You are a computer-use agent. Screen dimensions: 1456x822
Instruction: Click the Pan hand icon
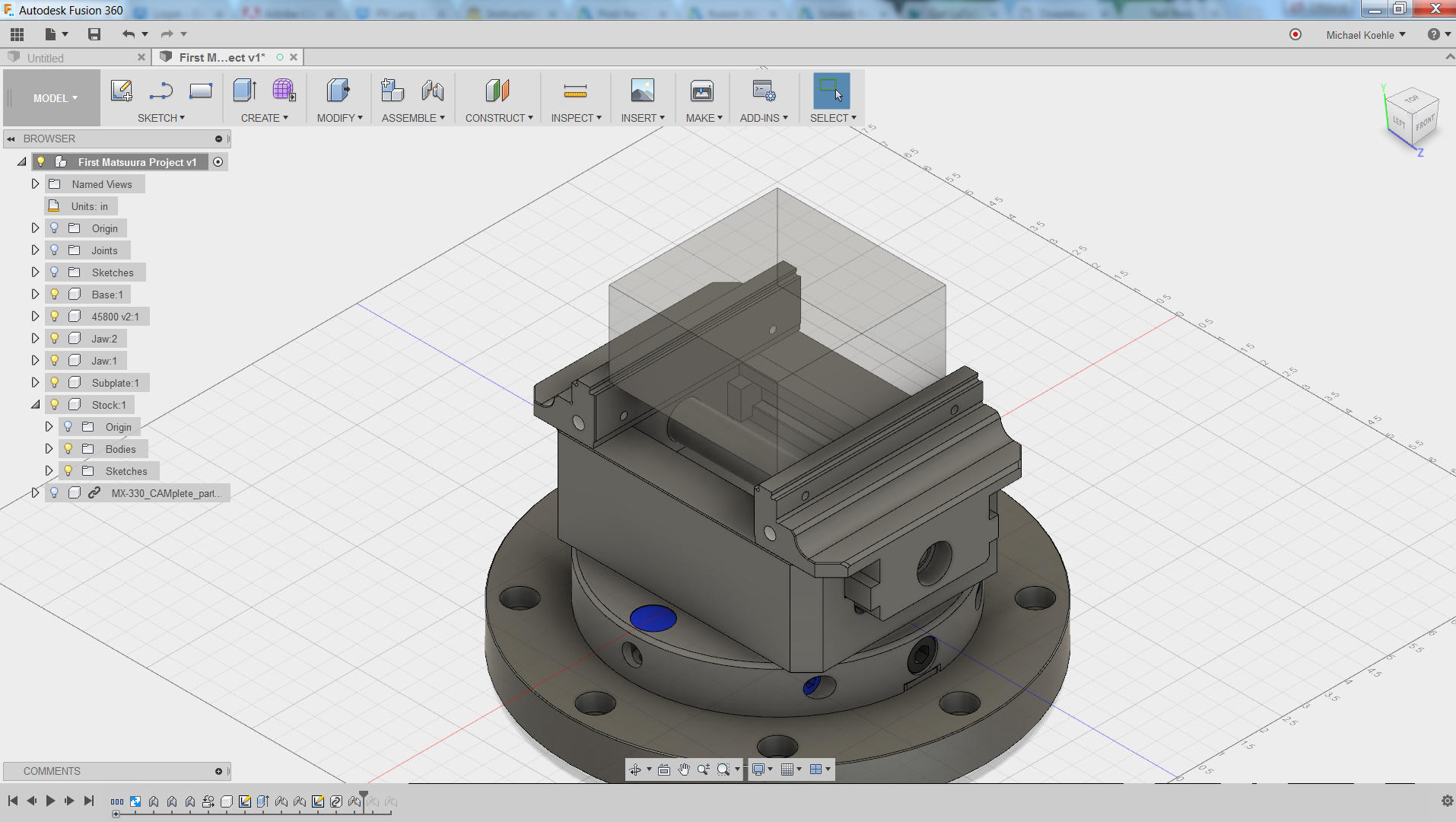coord(684,769)
